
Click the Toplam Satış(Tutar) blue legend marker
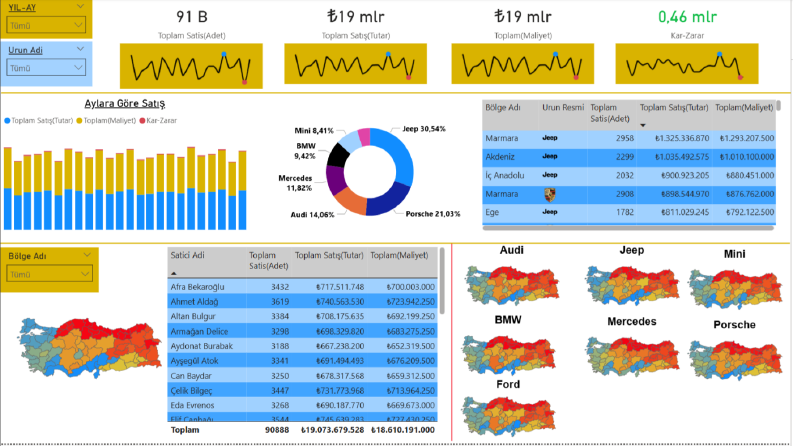(x=7, y=121)
